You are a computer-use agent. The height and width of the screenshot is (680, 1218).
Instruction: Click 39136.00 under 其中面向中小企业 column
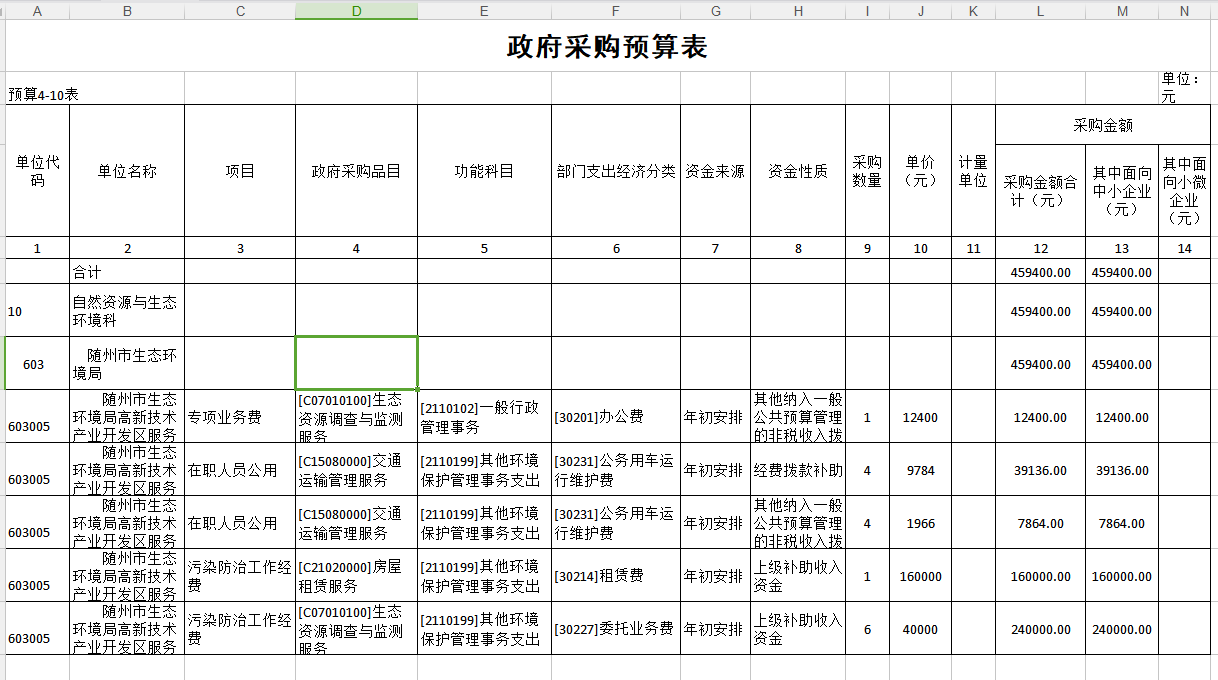pyautogui.click(x=1122, y=470)
